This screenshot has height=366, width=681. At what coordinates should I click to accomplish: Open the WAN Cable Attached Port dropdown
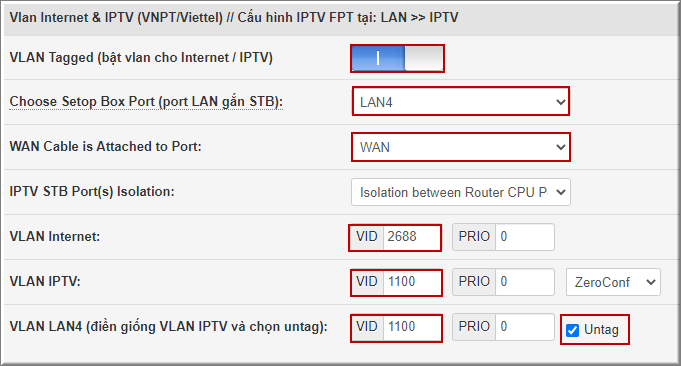(461, 147)
